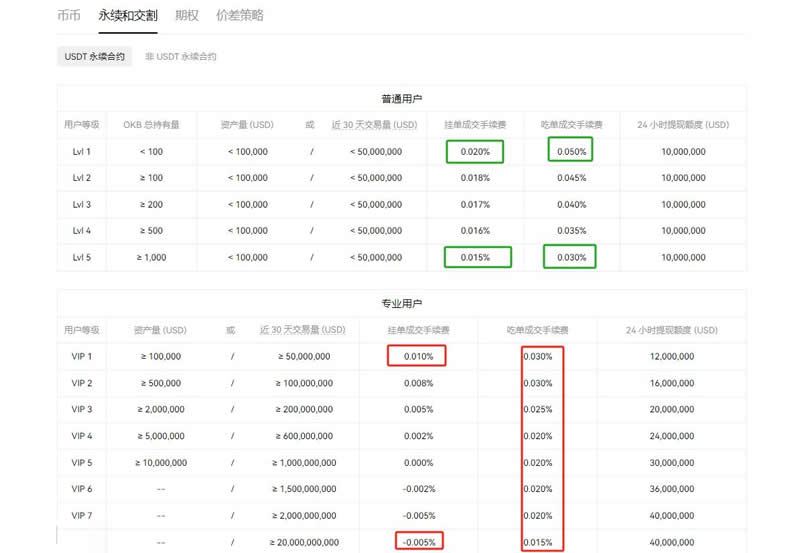Click the Lvl 1 taker fee 0.050% cell
The height and width of the screenshot is (553, 800).
coord(571,152)
